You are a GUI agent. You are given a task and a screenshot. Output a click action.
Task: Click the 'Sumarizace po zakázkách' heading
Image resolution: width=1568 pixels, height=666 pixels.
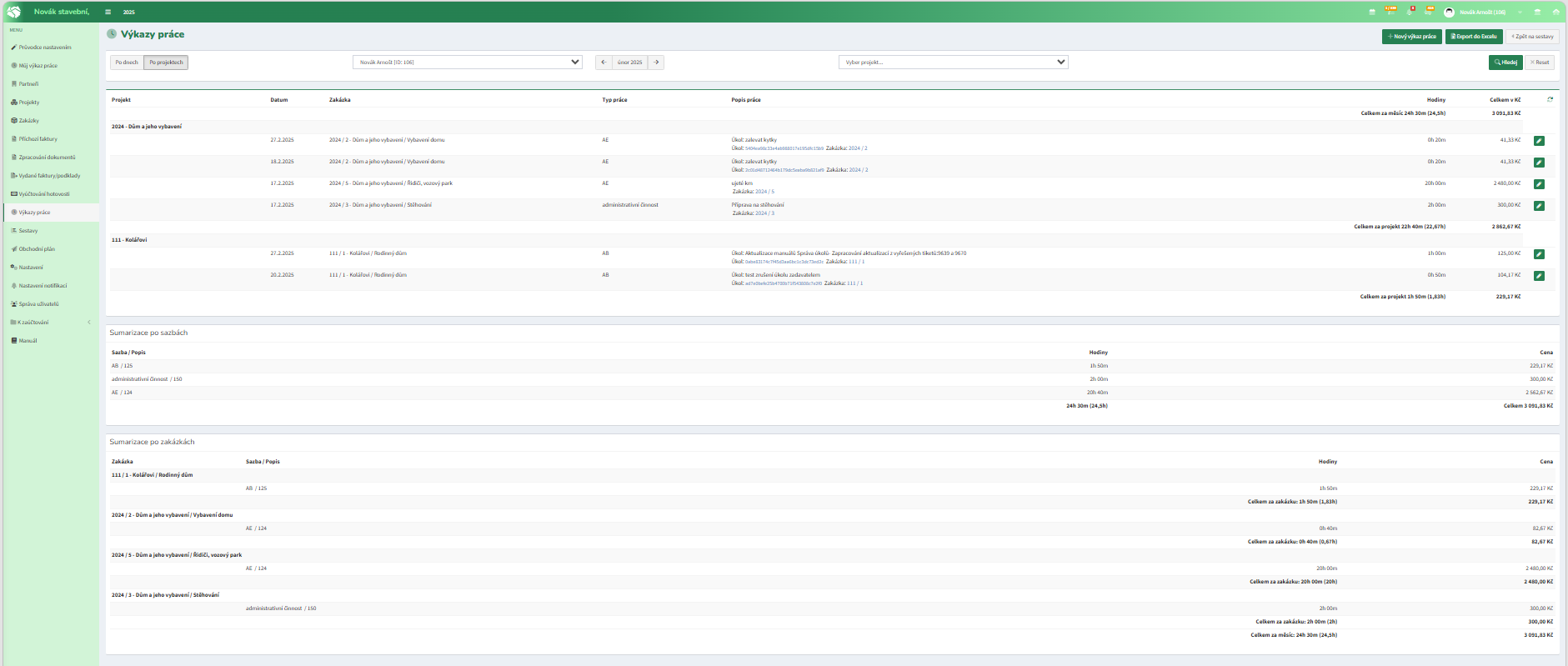pos(152,442)
